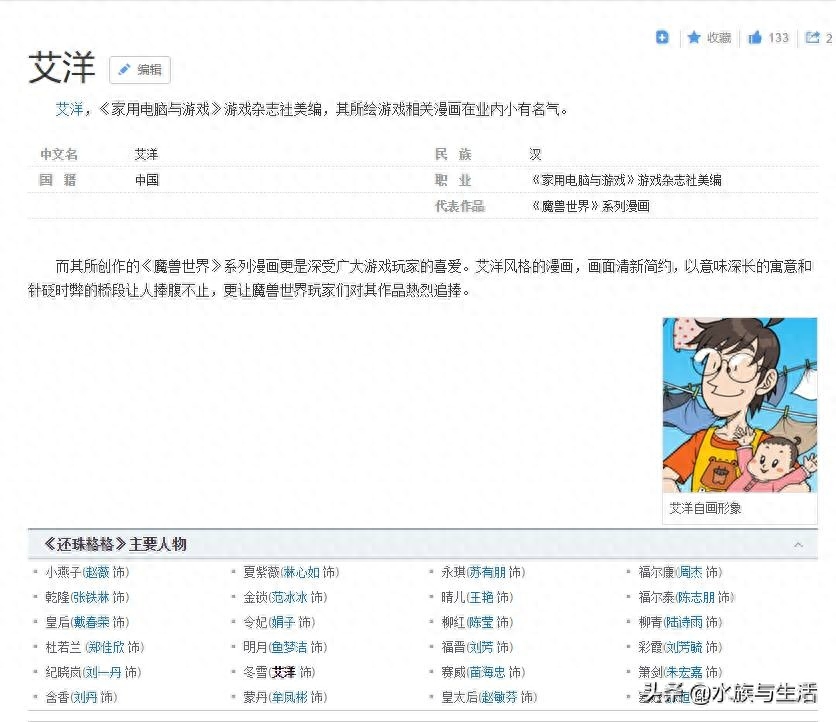Viewport: 836px width, 722px height.
Task: Click the 中国 nationality value
Action: tap(147, 180)
